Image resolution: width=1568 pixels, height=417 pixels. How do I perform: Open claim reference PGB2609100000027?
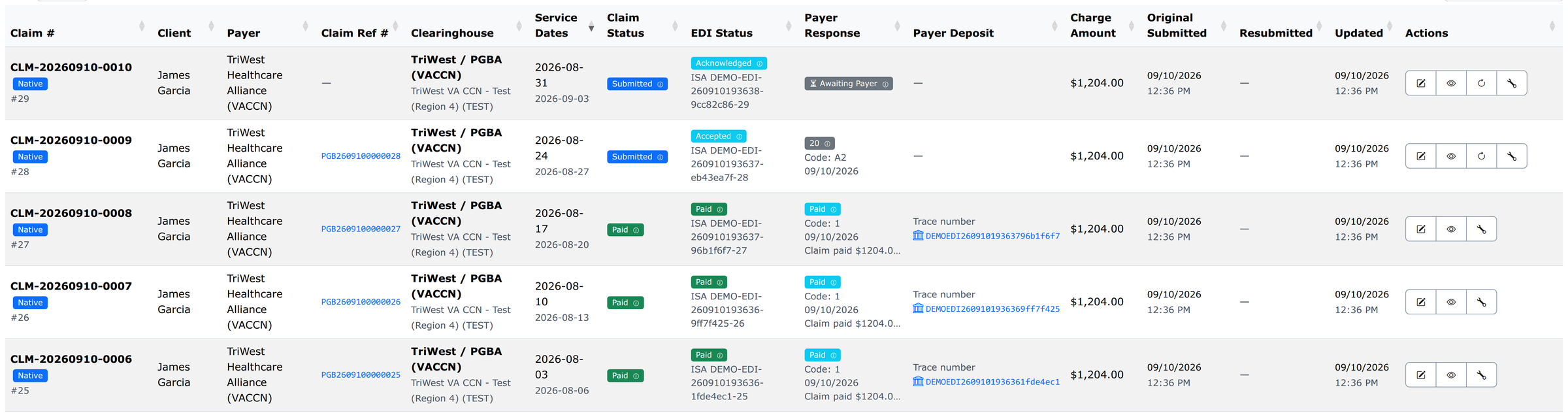pyautogui.click(x=361, y=229)
